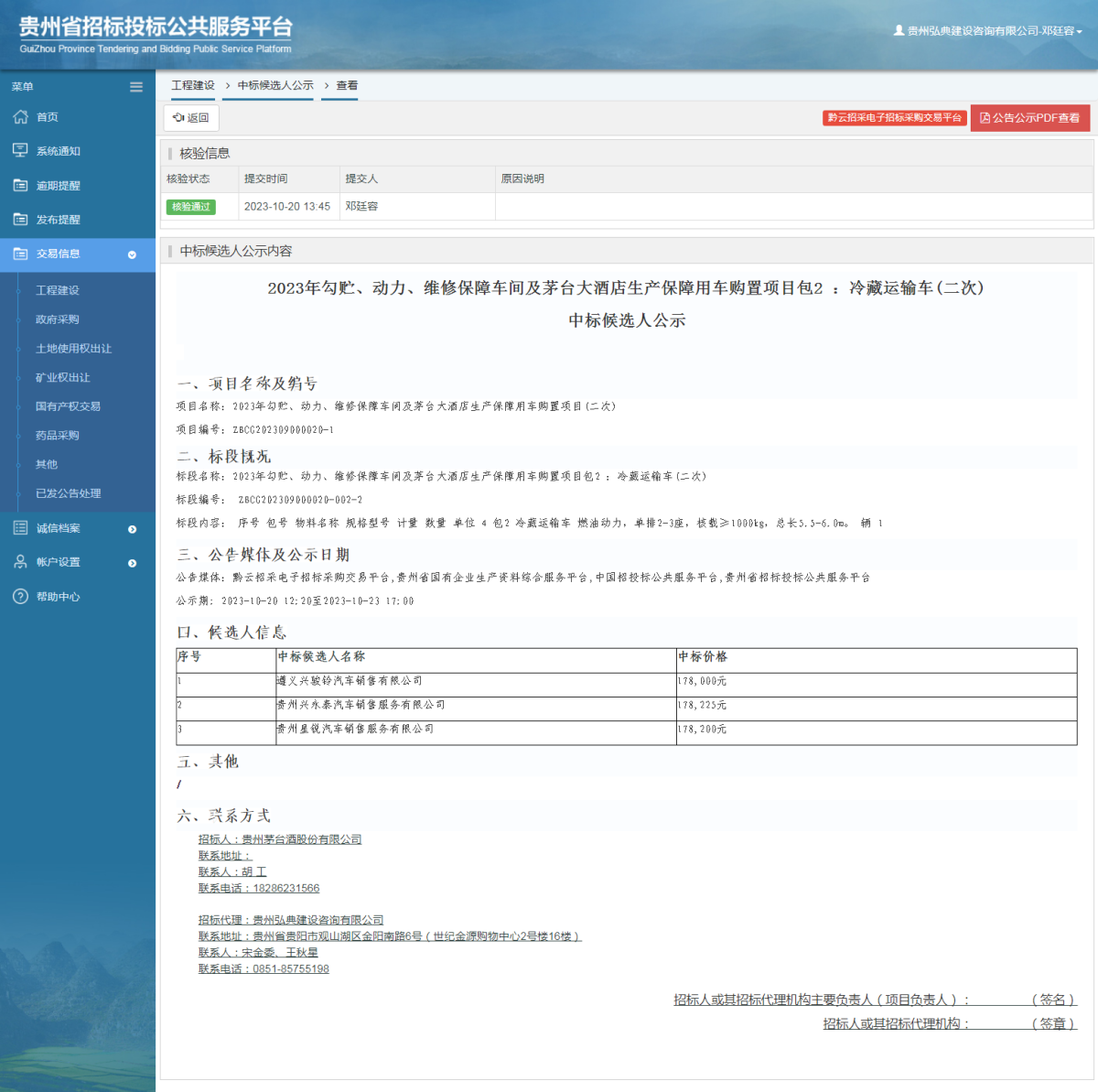This screenshot has height=1092, width=1098.
Task: Go to 首页 in sidebar
Action: point(48,117)
